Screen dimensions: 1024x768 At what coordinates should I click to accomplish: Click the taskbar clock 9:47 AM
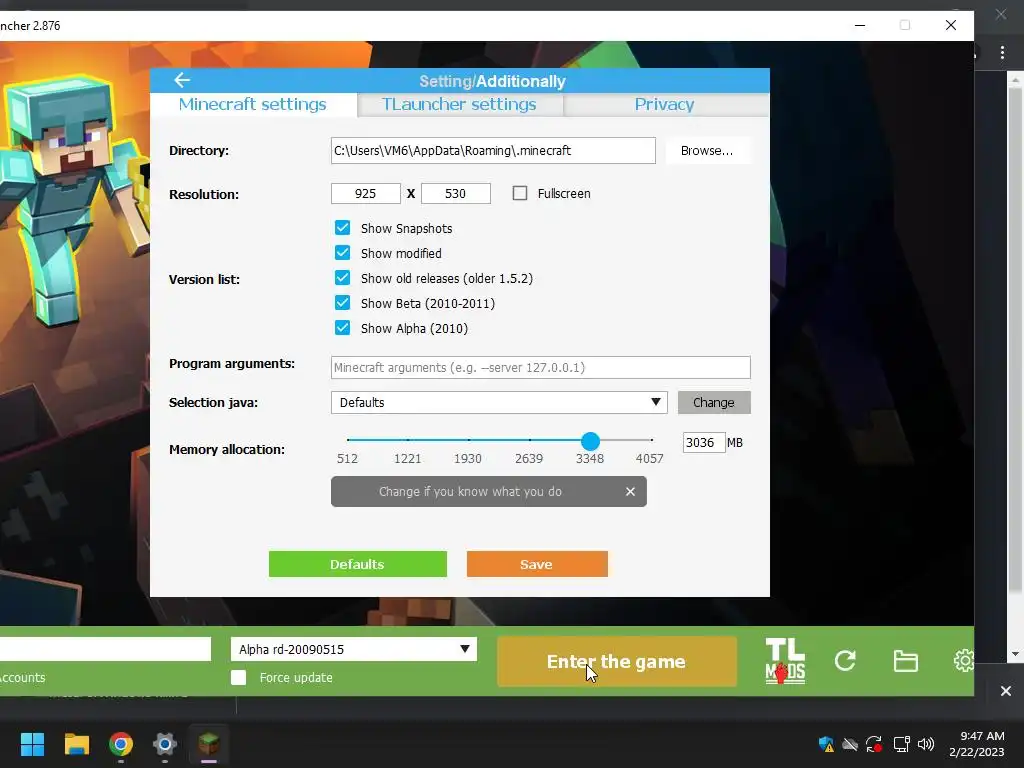pos(982,736)
